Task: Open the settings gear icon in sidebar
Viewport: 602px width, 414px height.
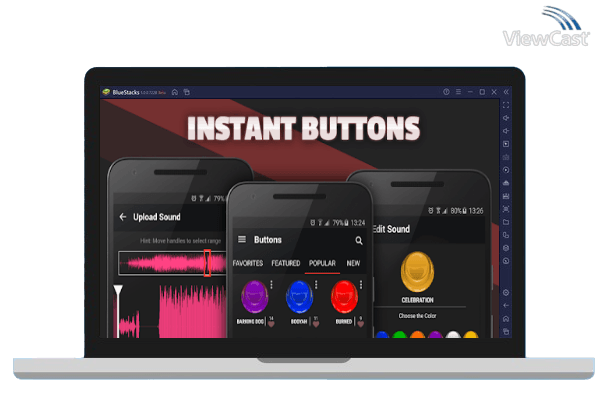Action: point(506,293)
